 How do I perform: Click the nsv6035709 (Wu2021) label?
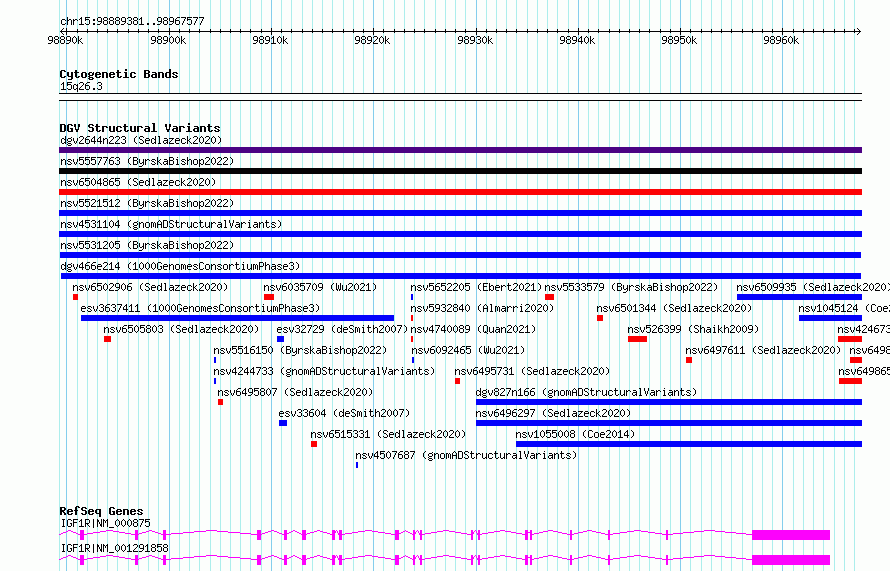point(320,287)
